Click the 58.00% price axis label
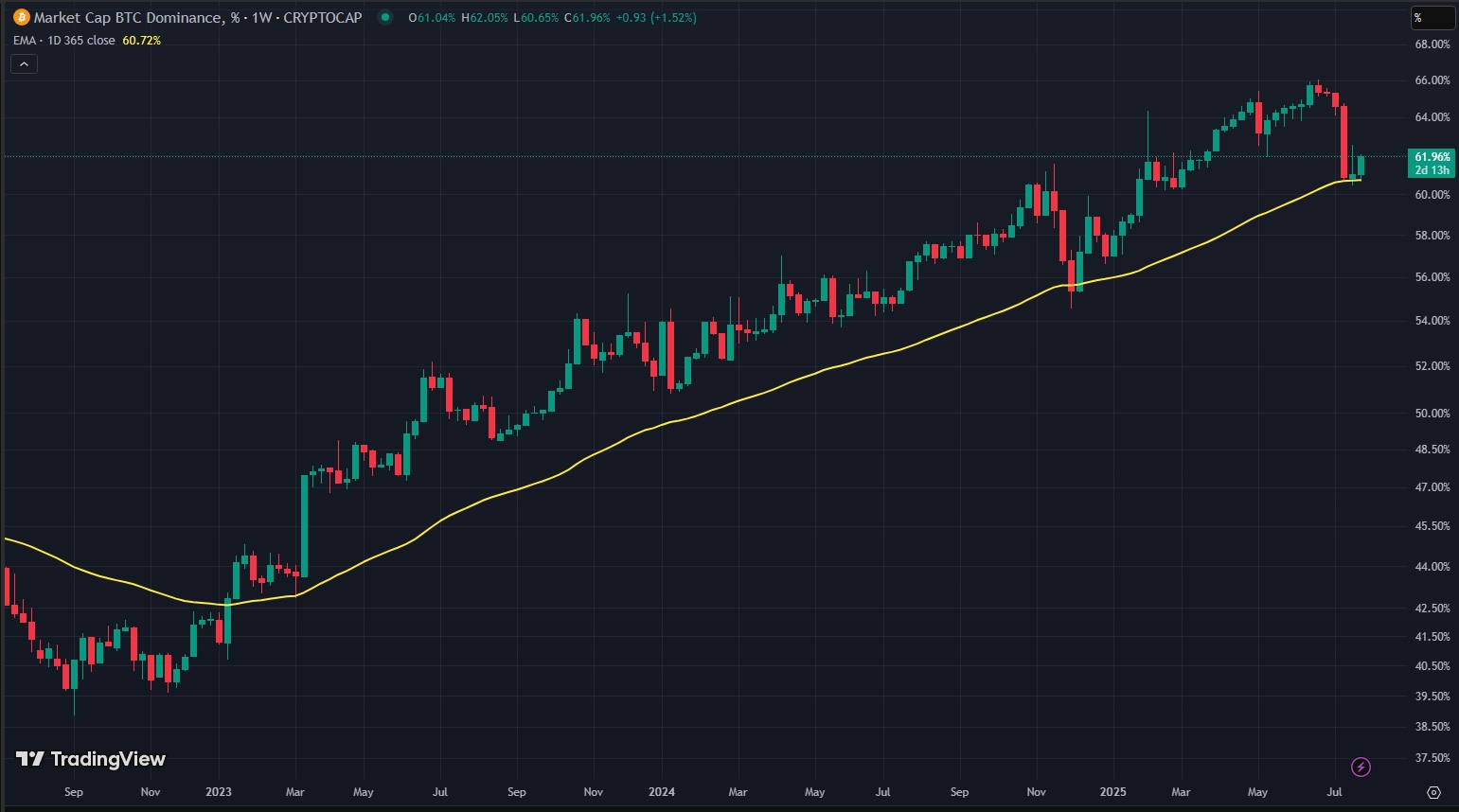 pos(1432,236)
